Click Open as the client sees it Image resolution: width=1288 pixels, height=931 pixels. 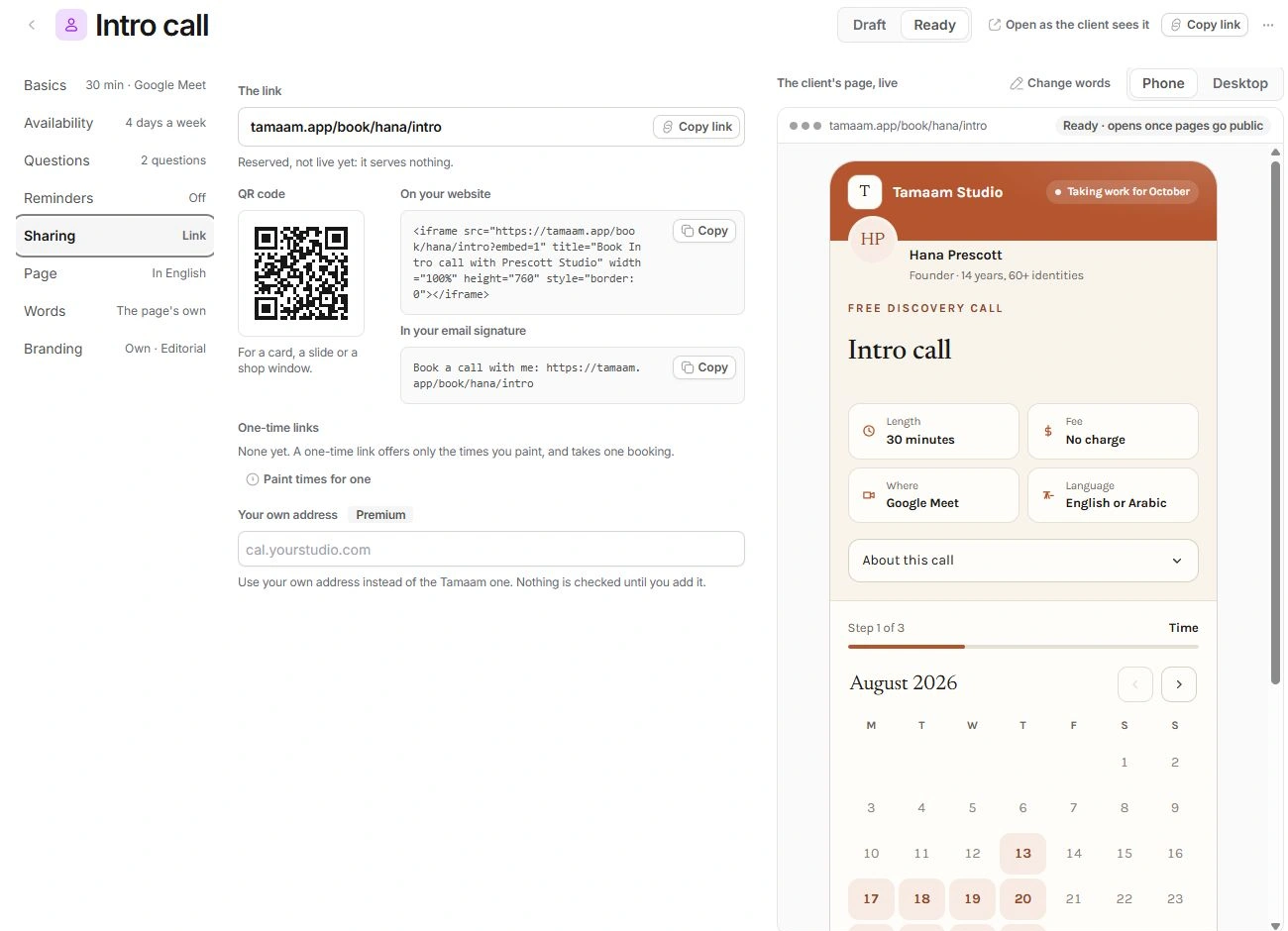click(1069, 25)
